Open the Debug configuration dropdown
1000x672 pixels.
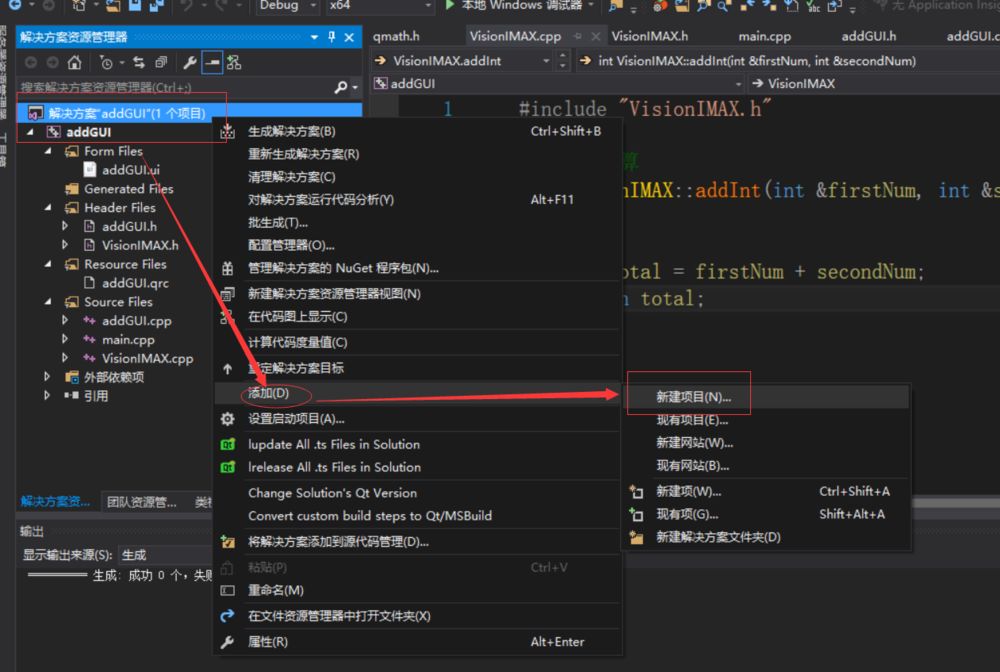[290, 8]
